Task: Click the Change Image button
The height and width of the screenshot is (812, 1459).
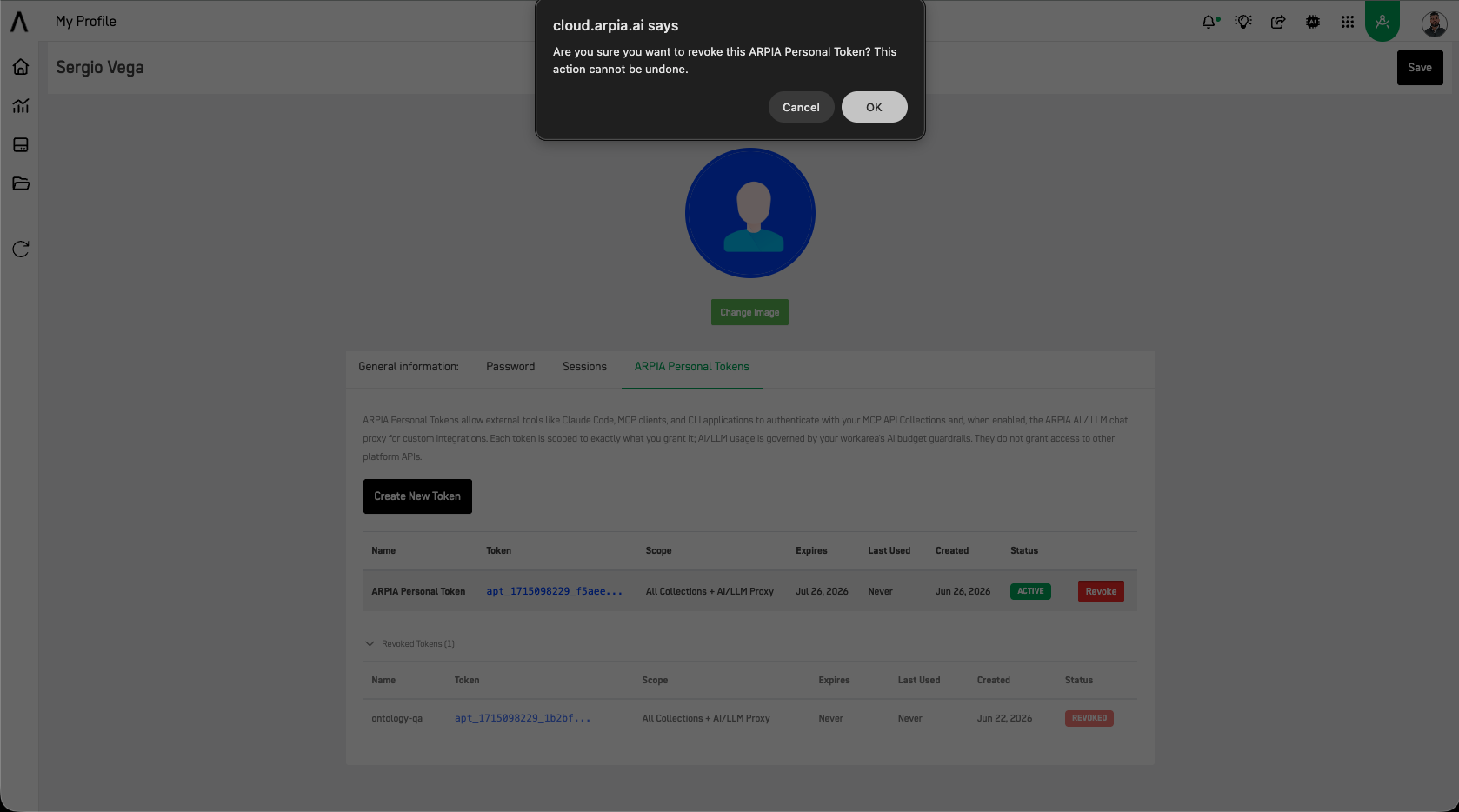Action: (749, 312)
